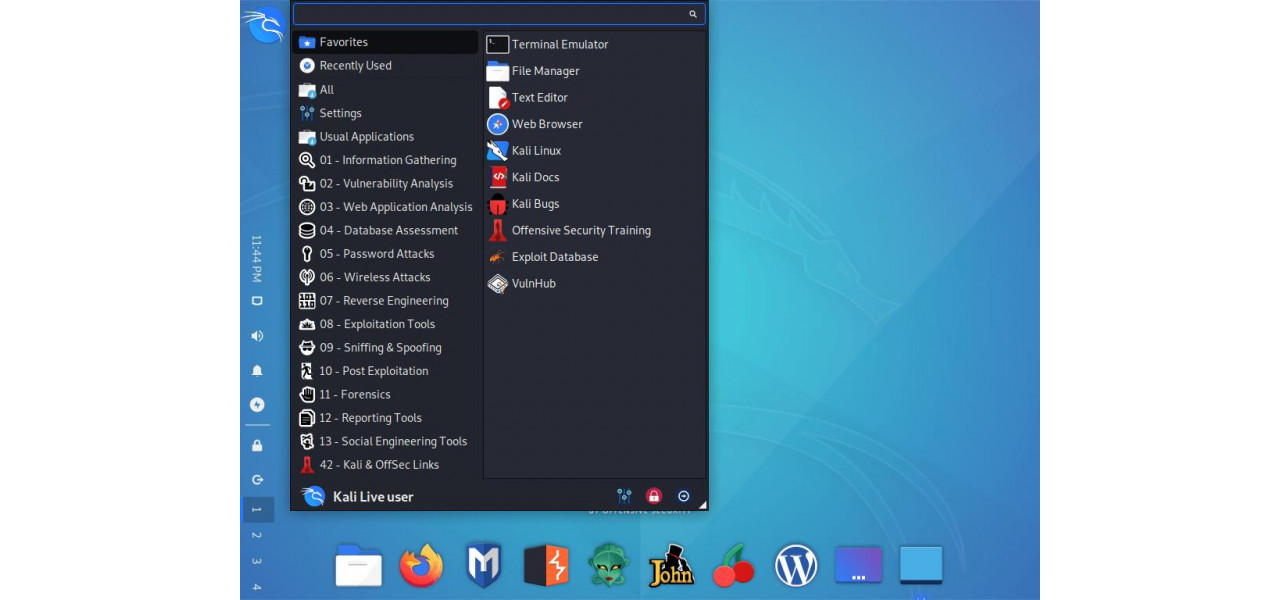The height and width of the screenshot is (600, 1280).
Task: Click the blue desktop dock icon
Action: pos(921,565)
